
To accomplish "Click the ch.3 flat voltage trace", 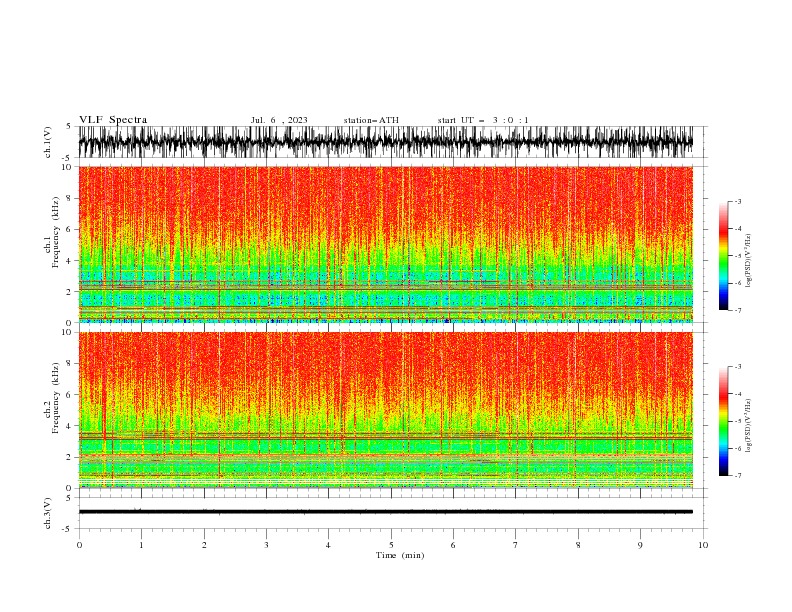I will pyautogui.click(x=386, y=512).
